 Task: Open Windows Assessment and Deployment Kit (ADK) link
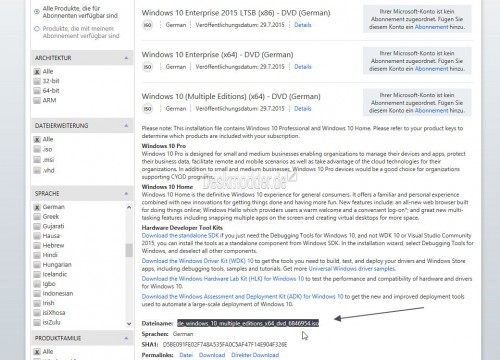click(x=242, y=297)
